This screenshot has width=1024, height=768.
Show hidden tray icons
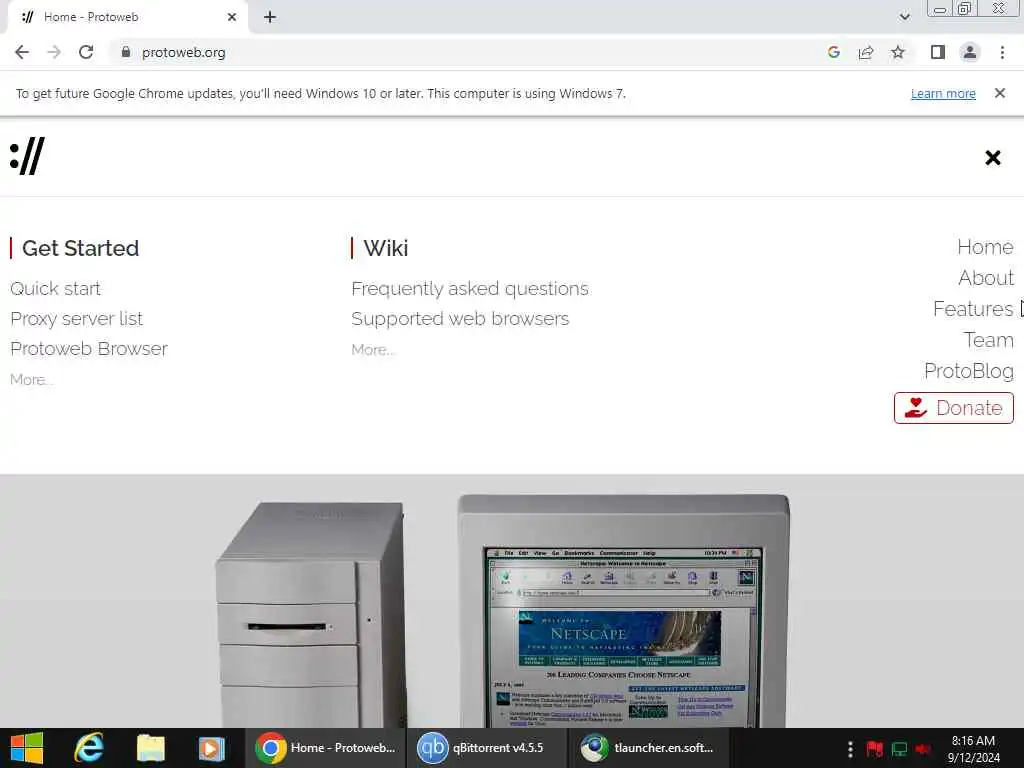click(850, 748)
